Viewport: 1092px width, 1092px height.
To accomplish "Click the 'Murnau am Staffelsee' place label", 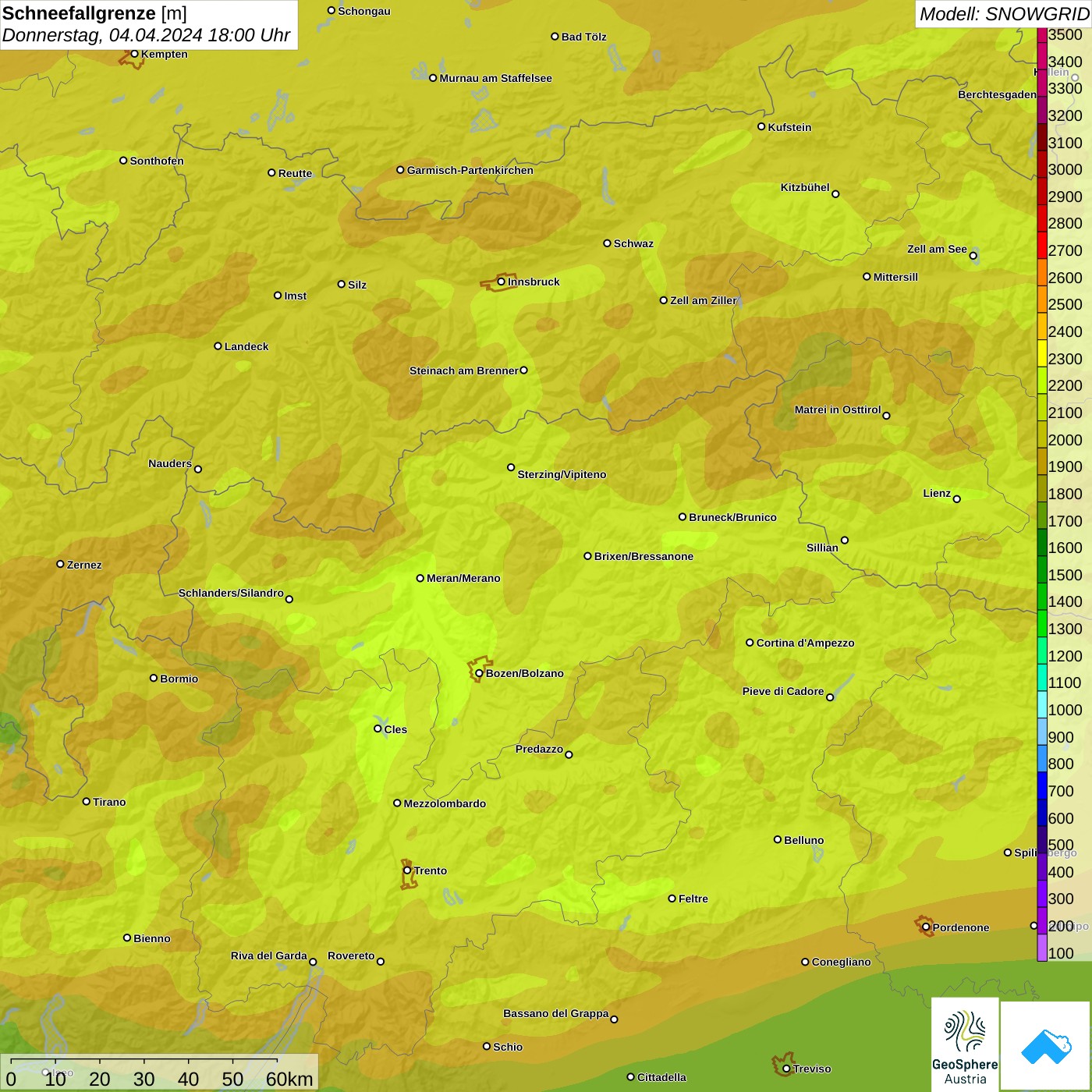I will click(496, 78).
